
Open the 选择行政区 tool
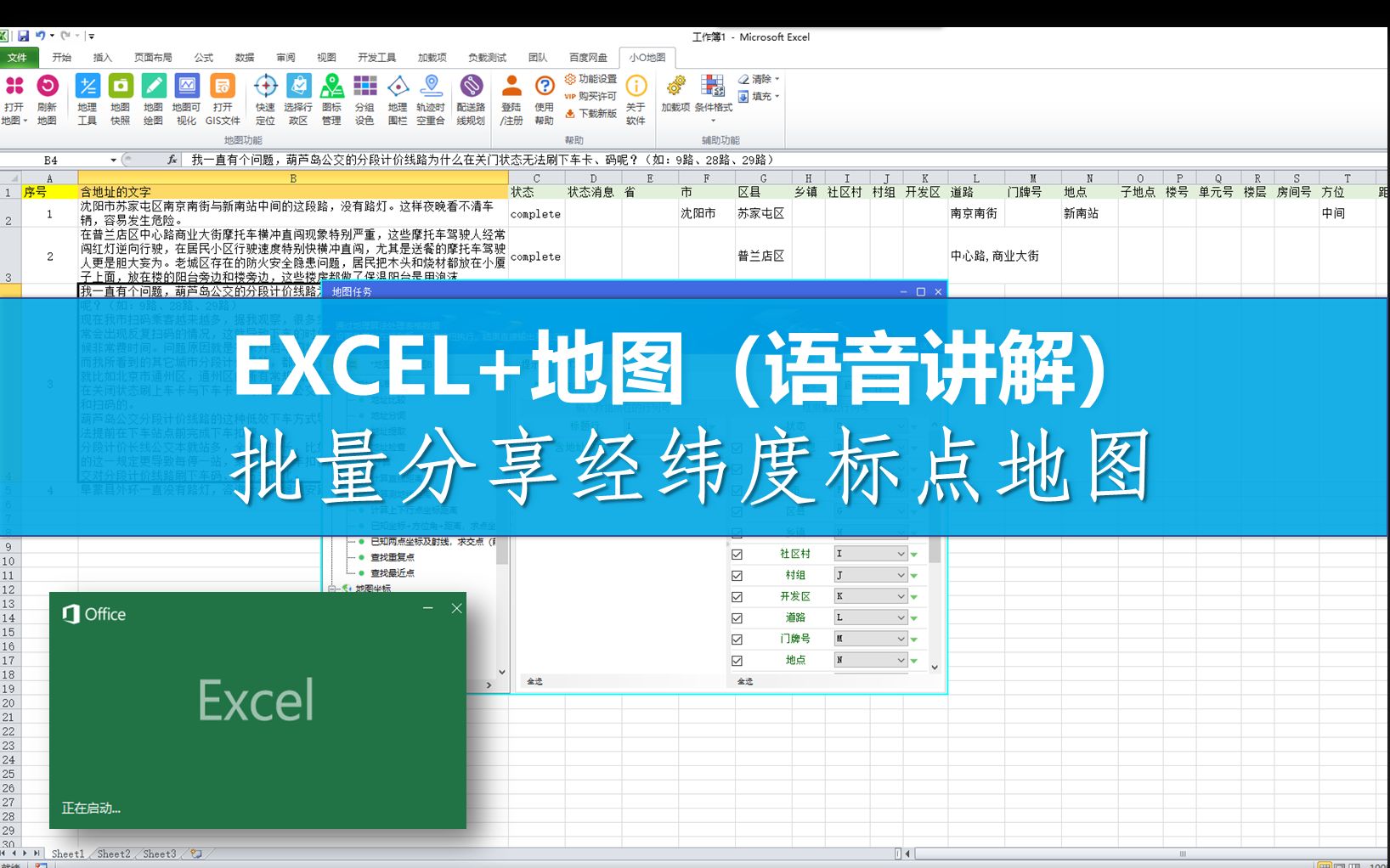[x=298, y=100]
